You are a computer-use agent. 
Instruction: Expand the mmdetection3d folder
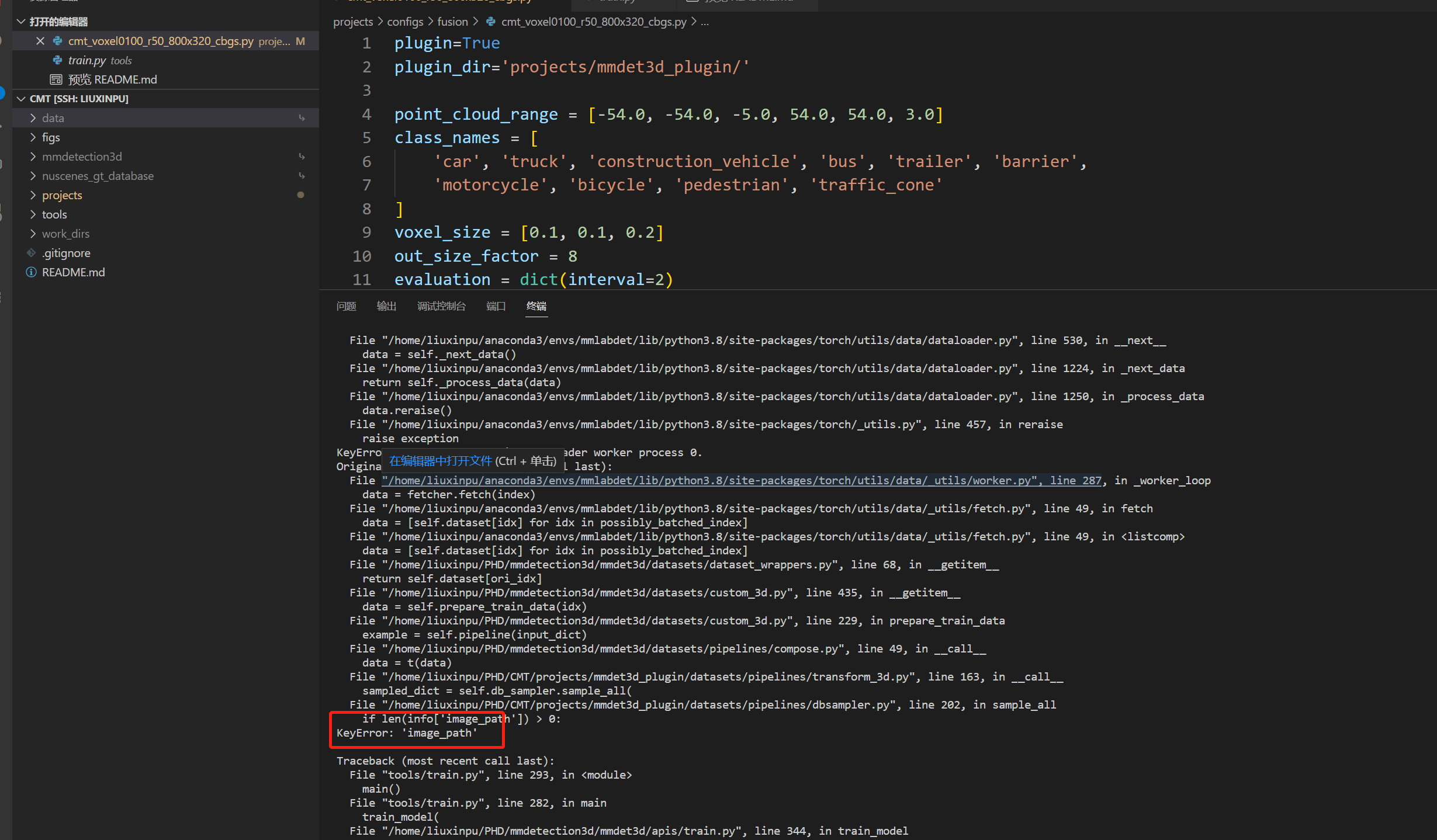(x=33, y=156)
